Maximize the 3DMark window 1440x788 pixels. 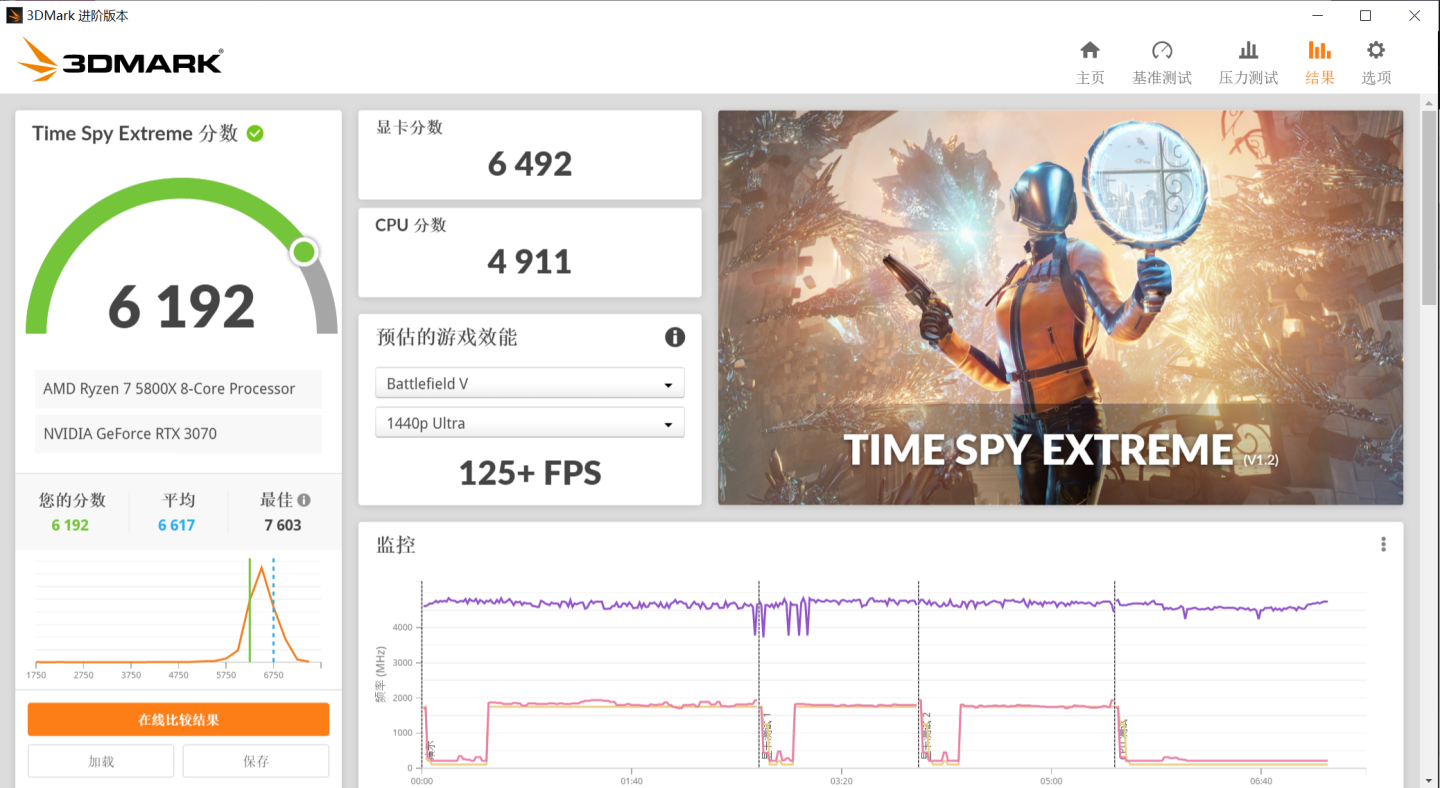(1366, 15)
